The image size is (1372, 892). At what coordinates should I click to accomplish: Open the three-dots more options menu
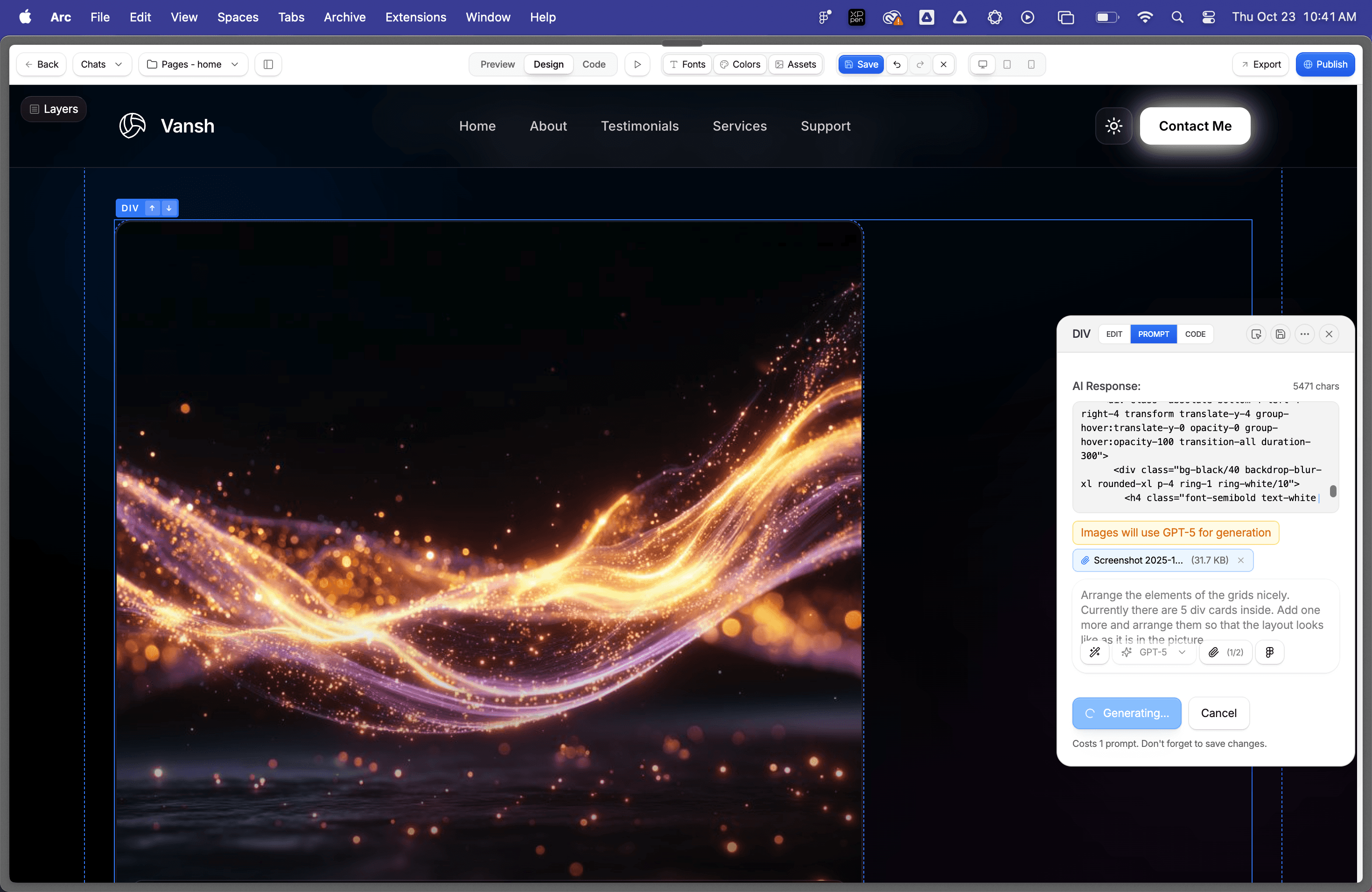tap(1304, 334)
